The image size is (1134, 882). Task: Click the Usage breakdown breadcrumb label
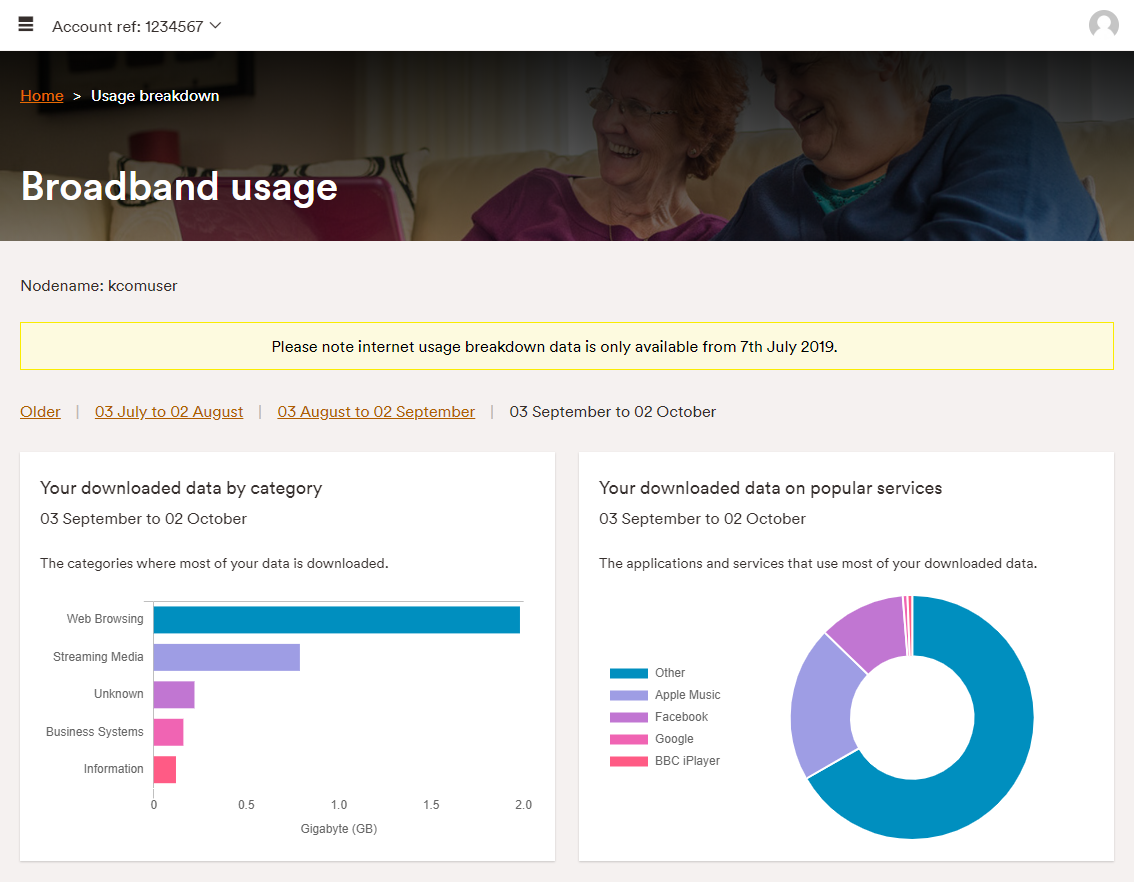(154, 95)
